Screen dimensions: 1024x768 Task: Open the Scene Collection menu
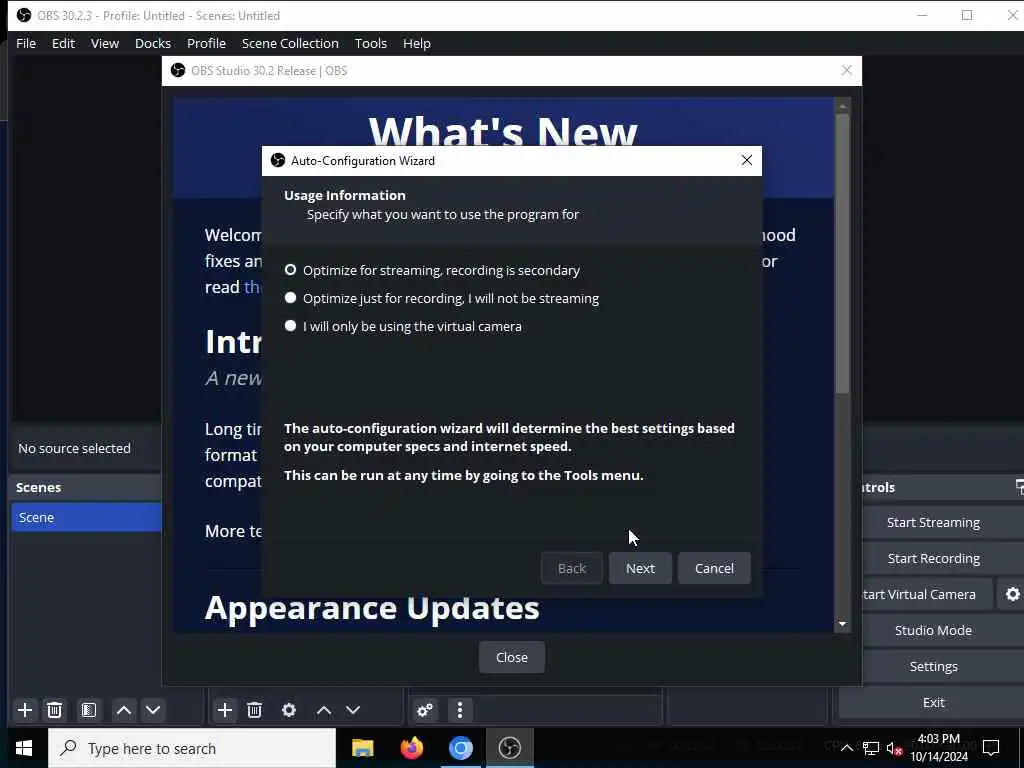click(290, 43)
